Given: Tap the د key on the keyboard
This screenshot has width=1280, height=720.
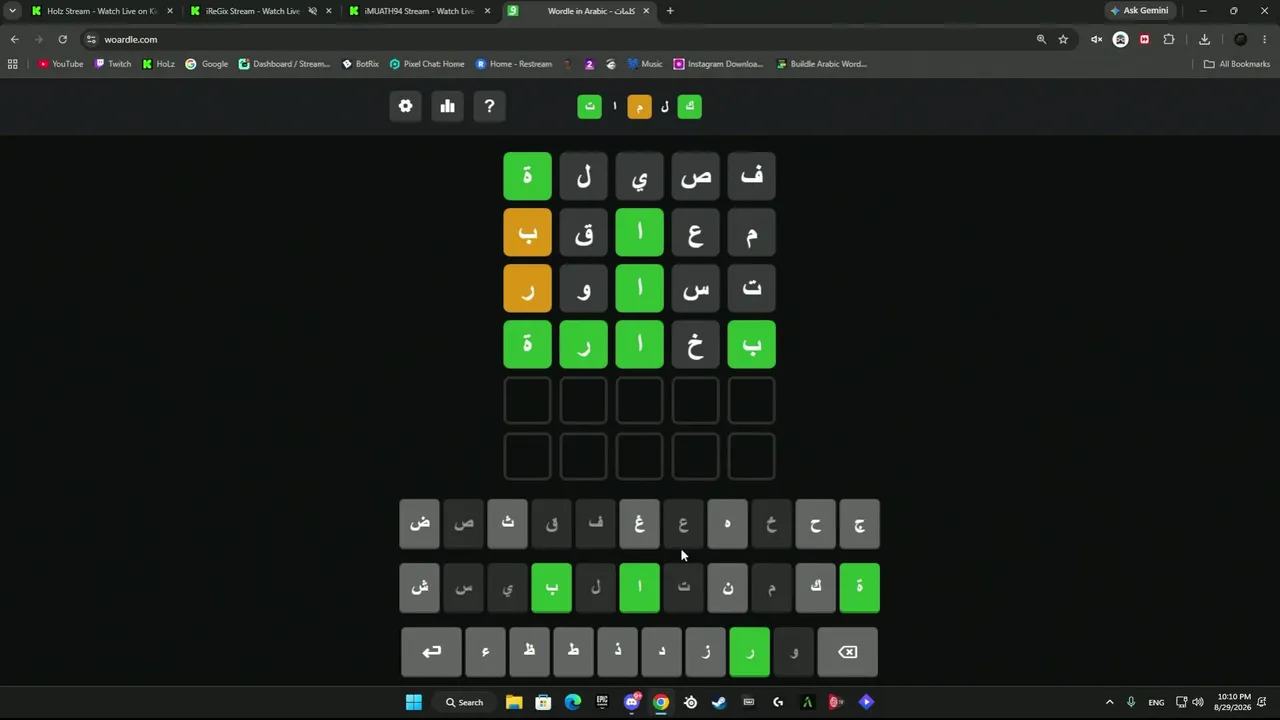Looking at the screenshot, I should (x=661, y=652).
